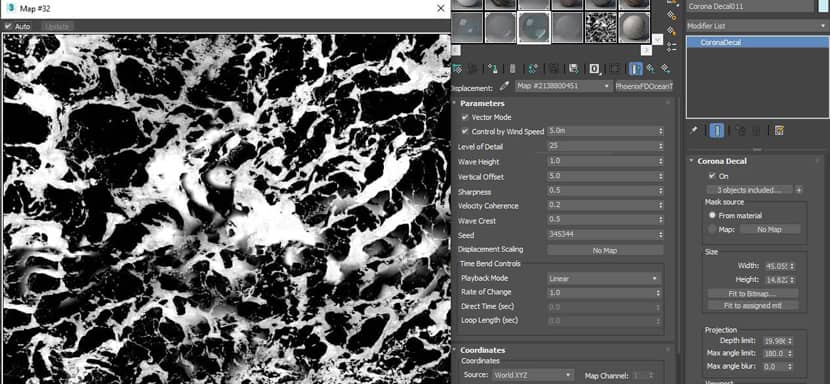Click the Fit to assigned mtl button
The image size is (830, 384).
tap(753, 306)
